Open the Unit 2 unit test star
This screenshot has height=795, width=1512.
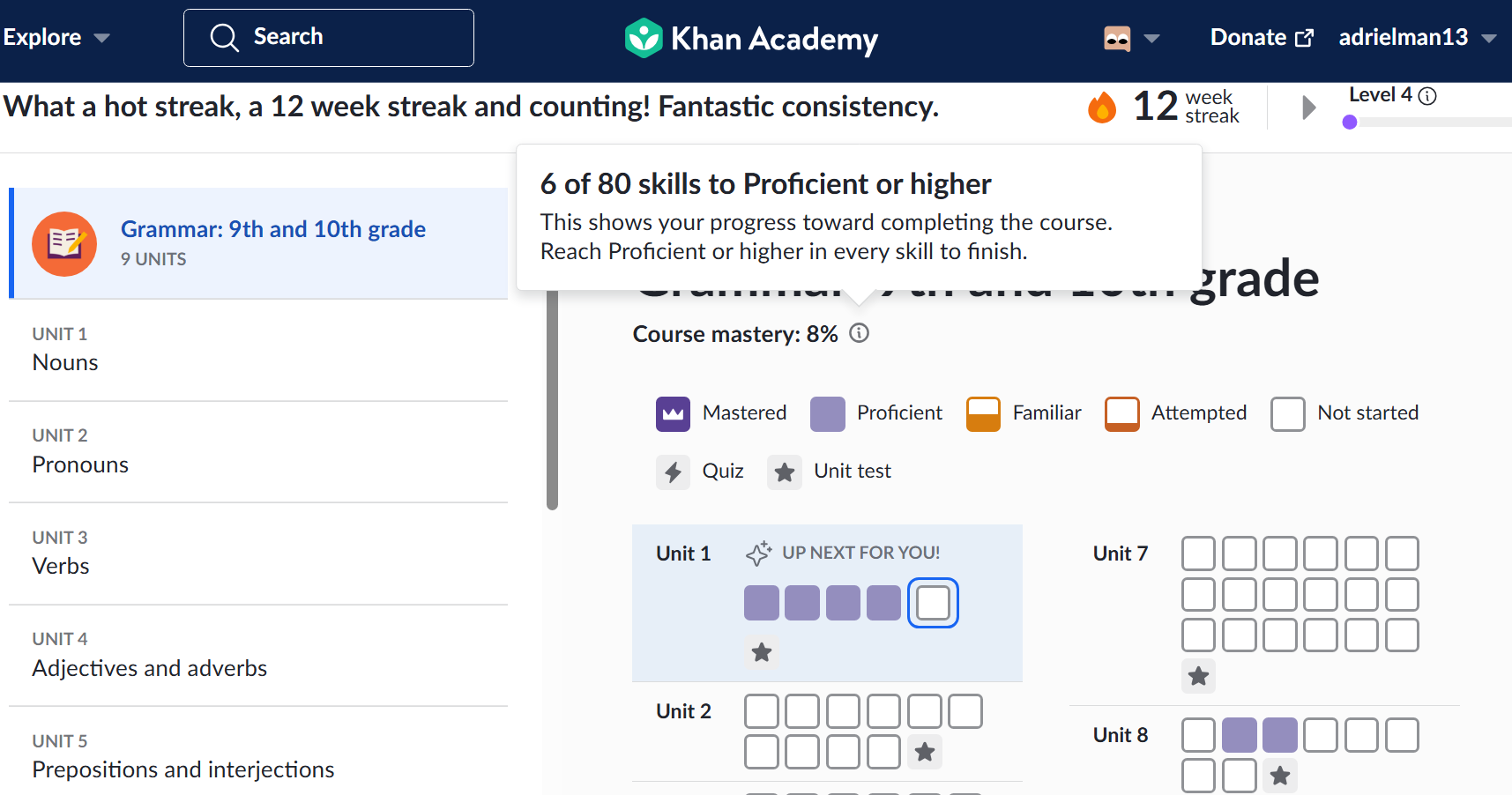925,752
